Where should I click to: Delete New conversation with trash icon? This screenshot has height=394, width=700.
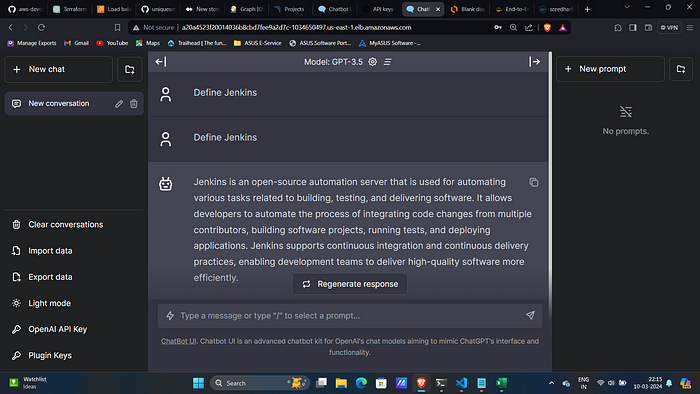tap(133, 104)
